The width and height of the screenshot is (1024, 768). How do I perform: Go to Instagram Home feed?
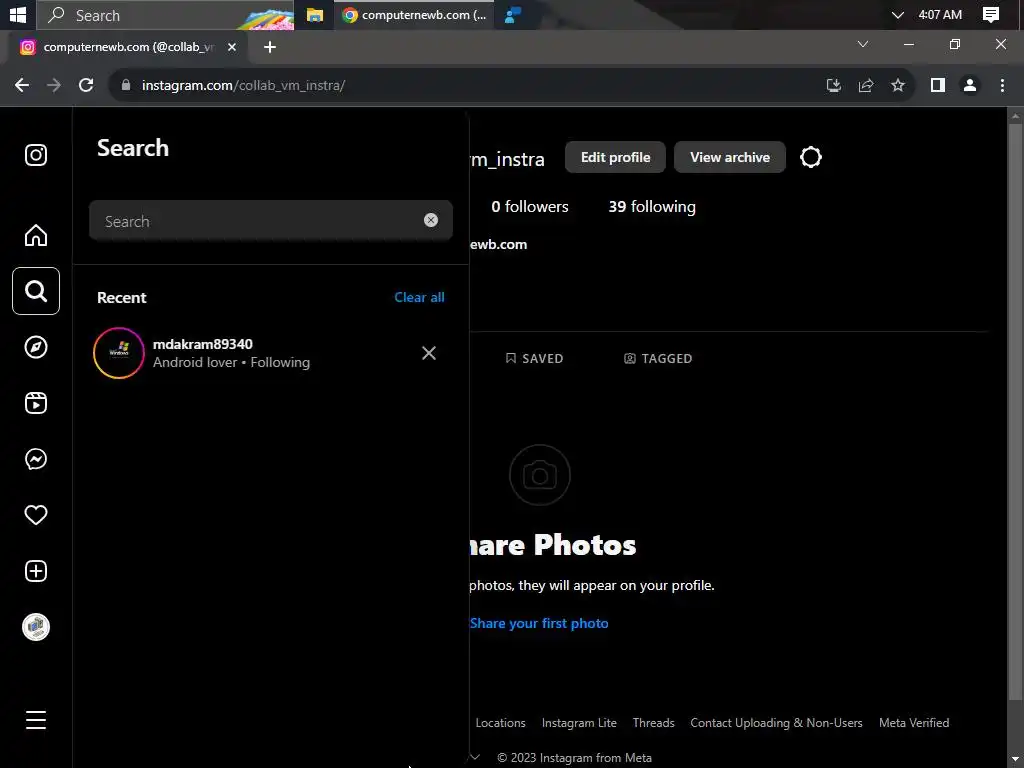[36, 235]
